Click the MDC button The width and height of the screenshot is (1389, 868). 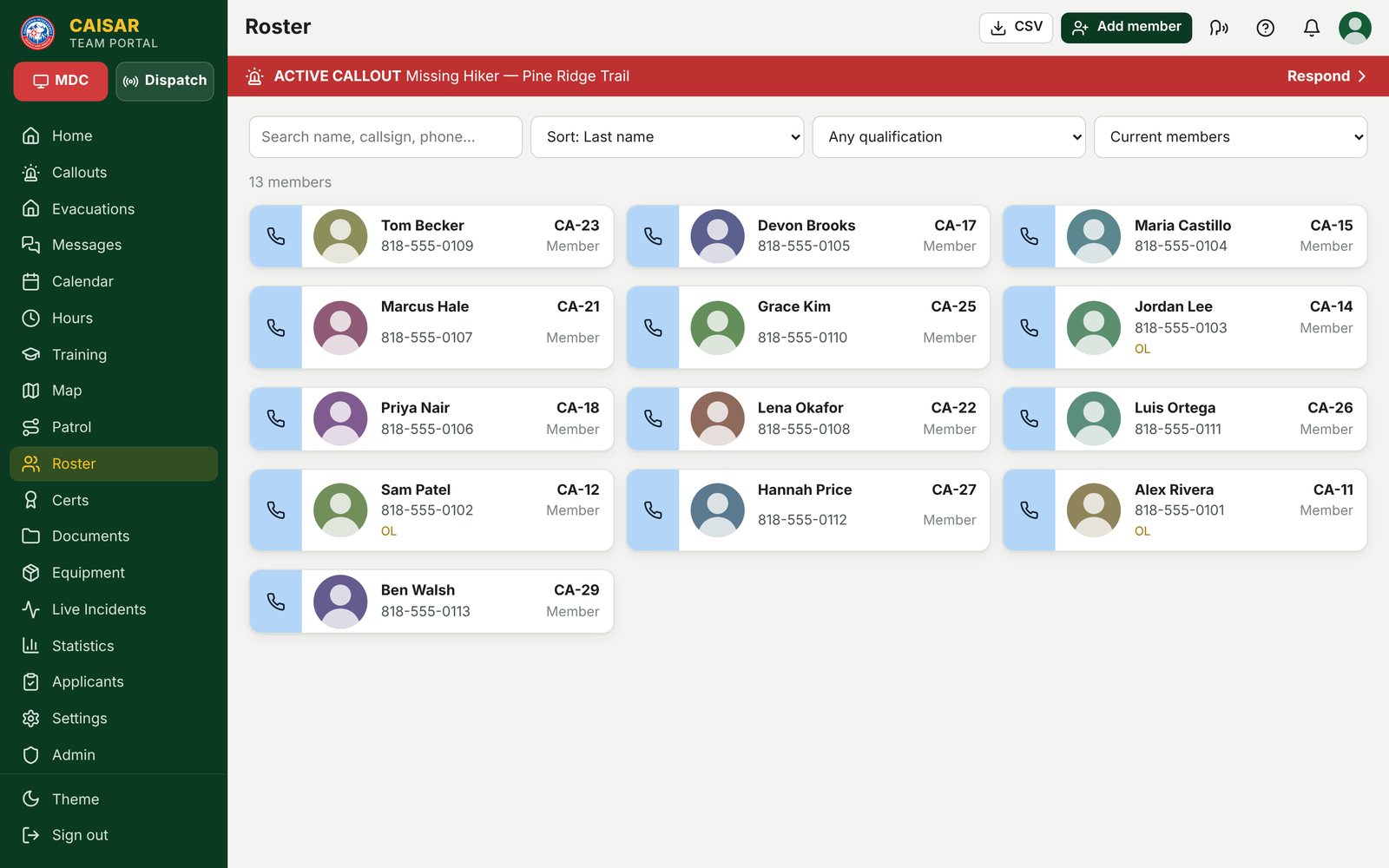pyautogui.click(x=61, y=81)
